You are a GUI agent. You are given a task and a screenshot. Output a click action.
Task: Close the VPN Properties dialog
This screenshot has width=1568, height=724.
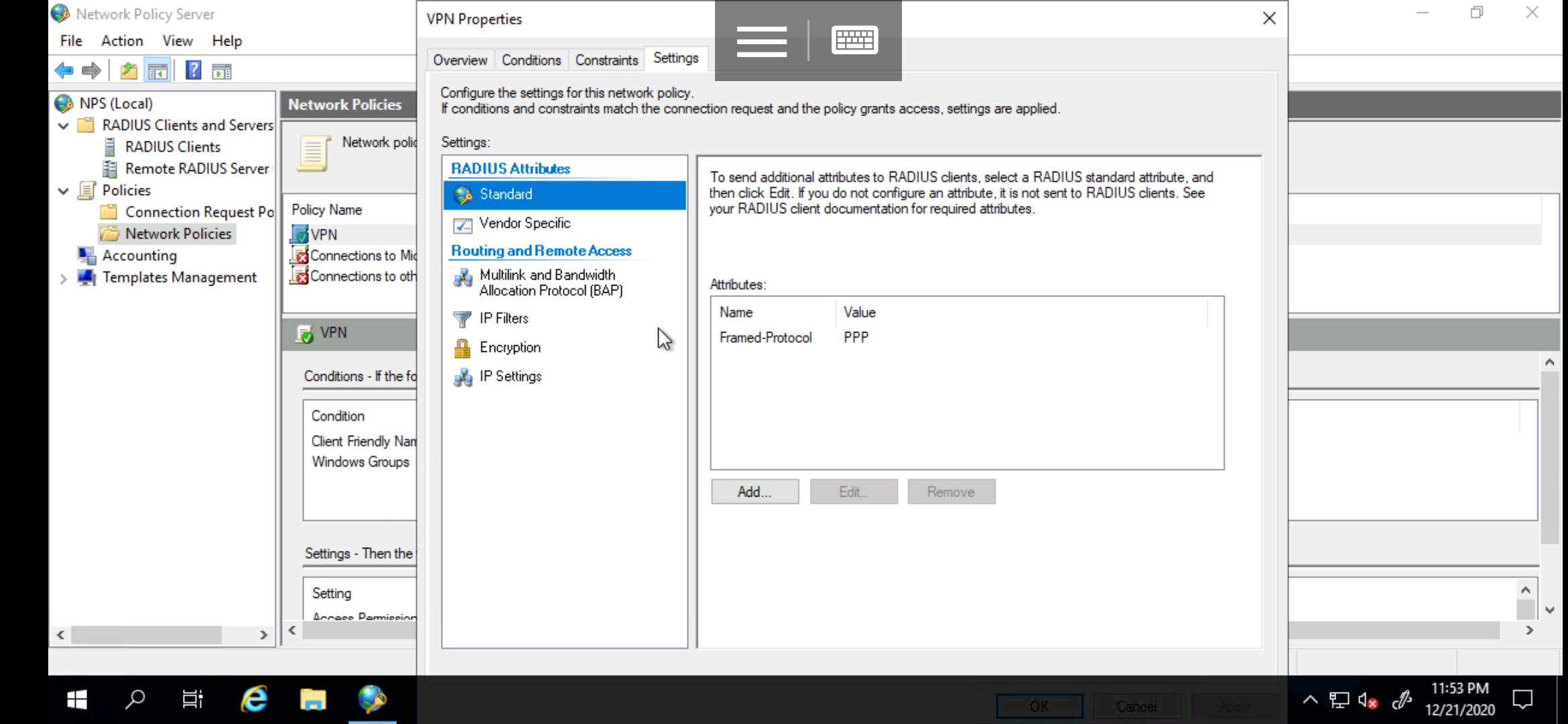(x=1269, y=19)
